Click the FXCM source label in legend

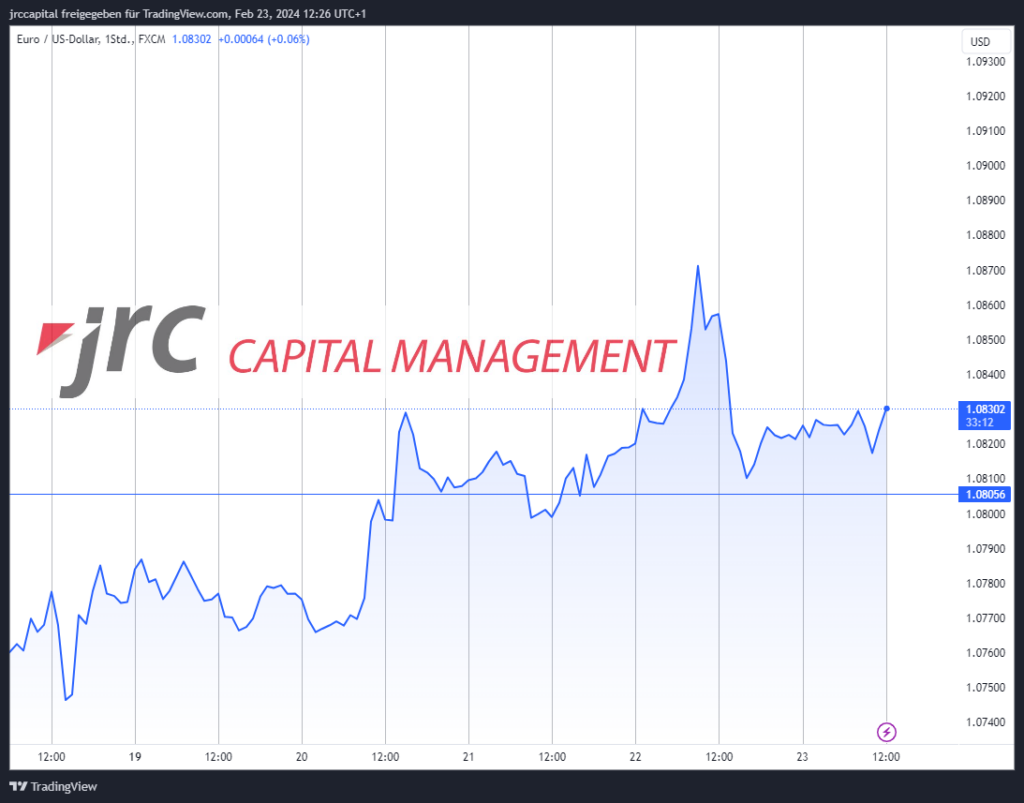[152, 39]
